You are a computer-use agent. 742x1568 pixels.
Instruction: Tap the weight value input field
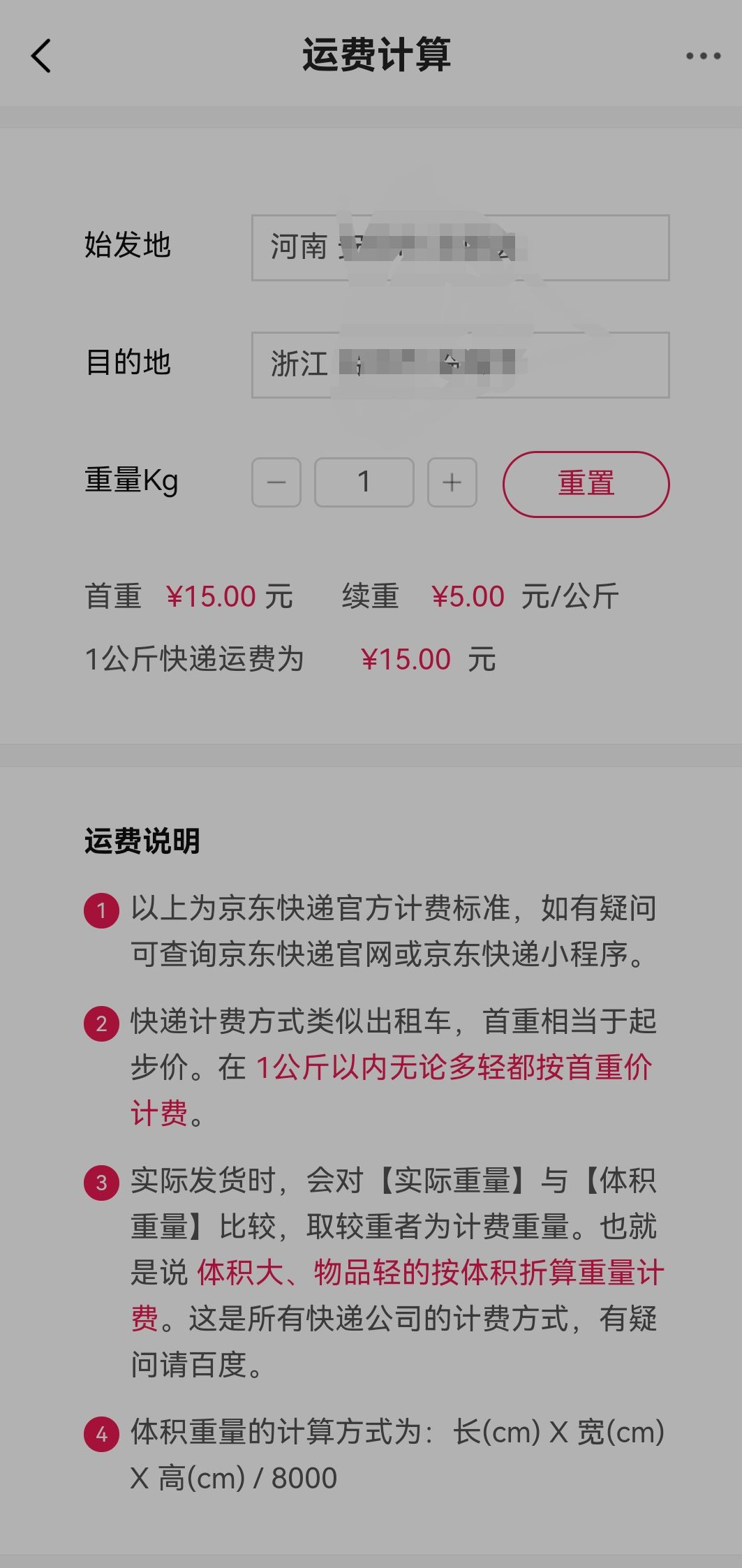pos(364,482)
